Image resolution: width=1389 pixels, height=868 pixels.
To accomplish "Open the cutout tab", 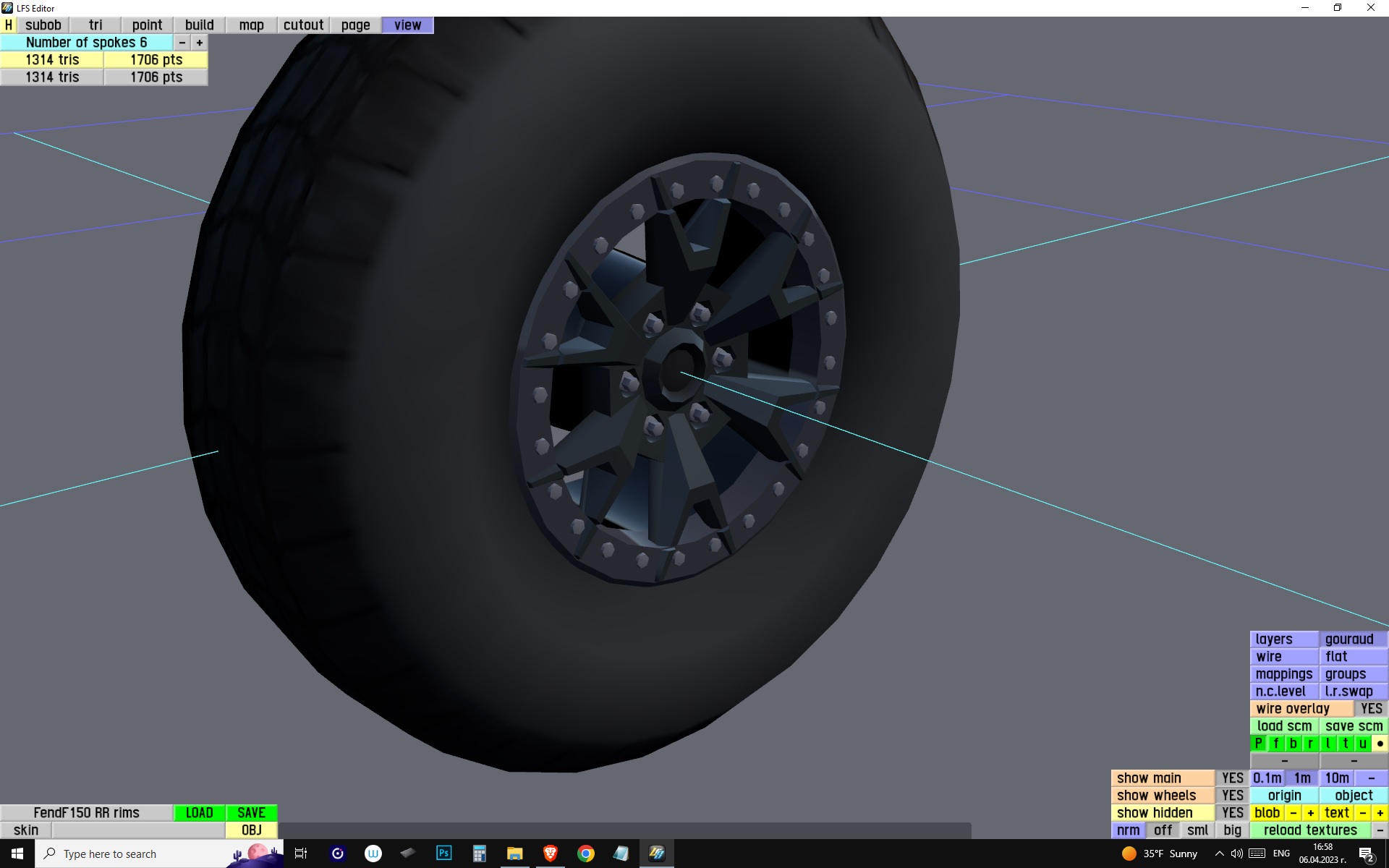I will (x=303, y=25).
